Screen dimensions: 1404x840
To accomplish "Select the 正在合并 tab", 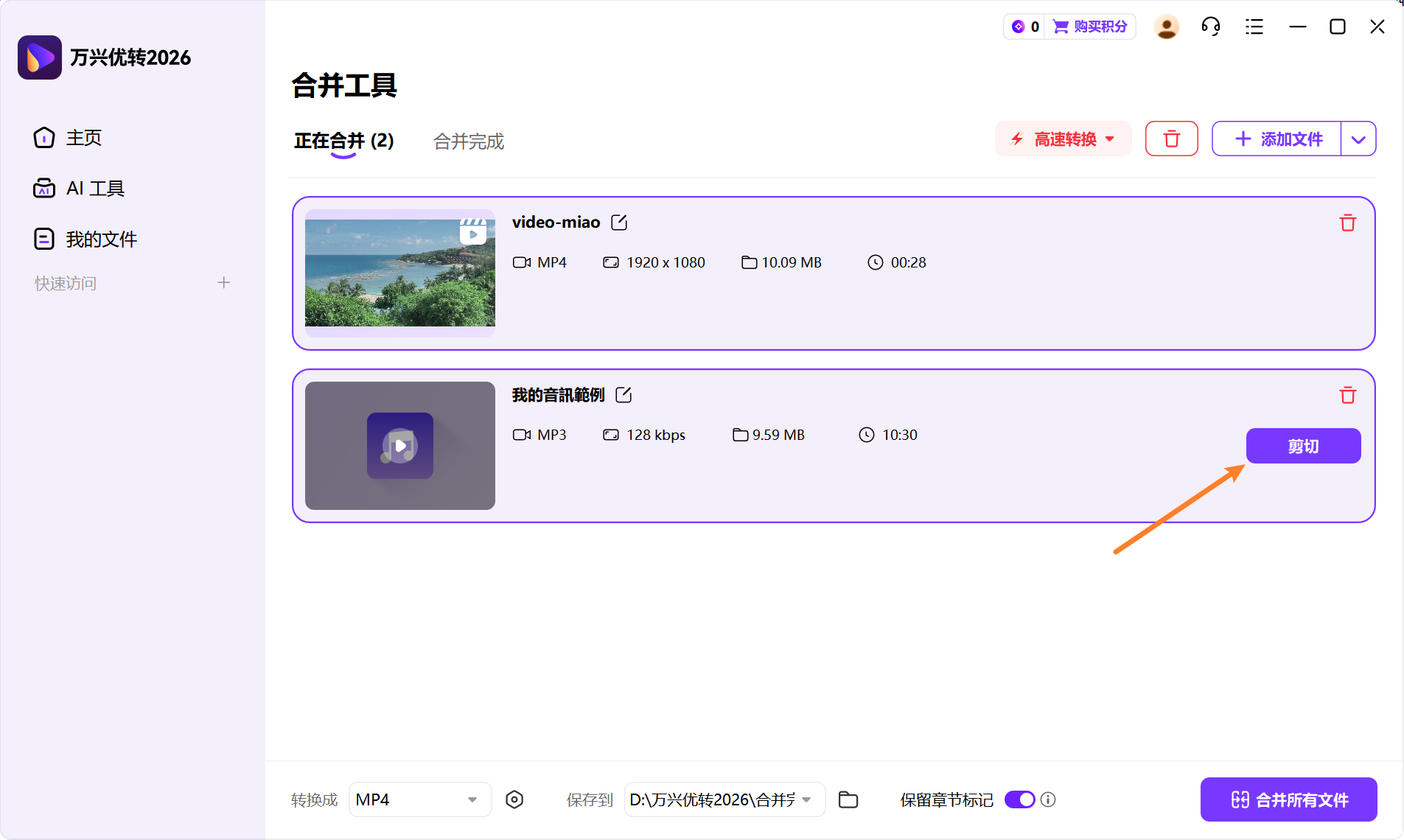I will 343,141.
